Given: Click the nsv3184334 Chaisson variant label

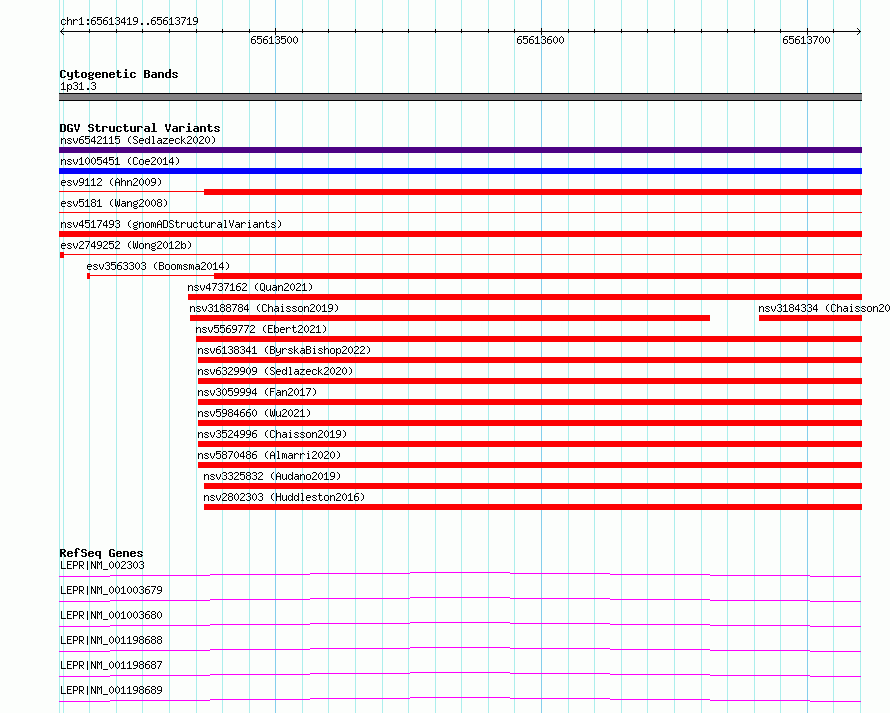Looking at the screenshot, I should 824,308.
